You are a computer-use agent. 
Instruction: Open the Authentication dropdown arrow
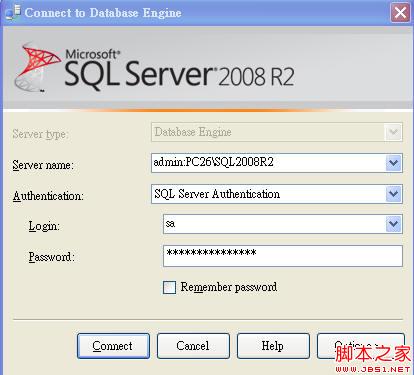pyautogui.click(x=394, y=194)
